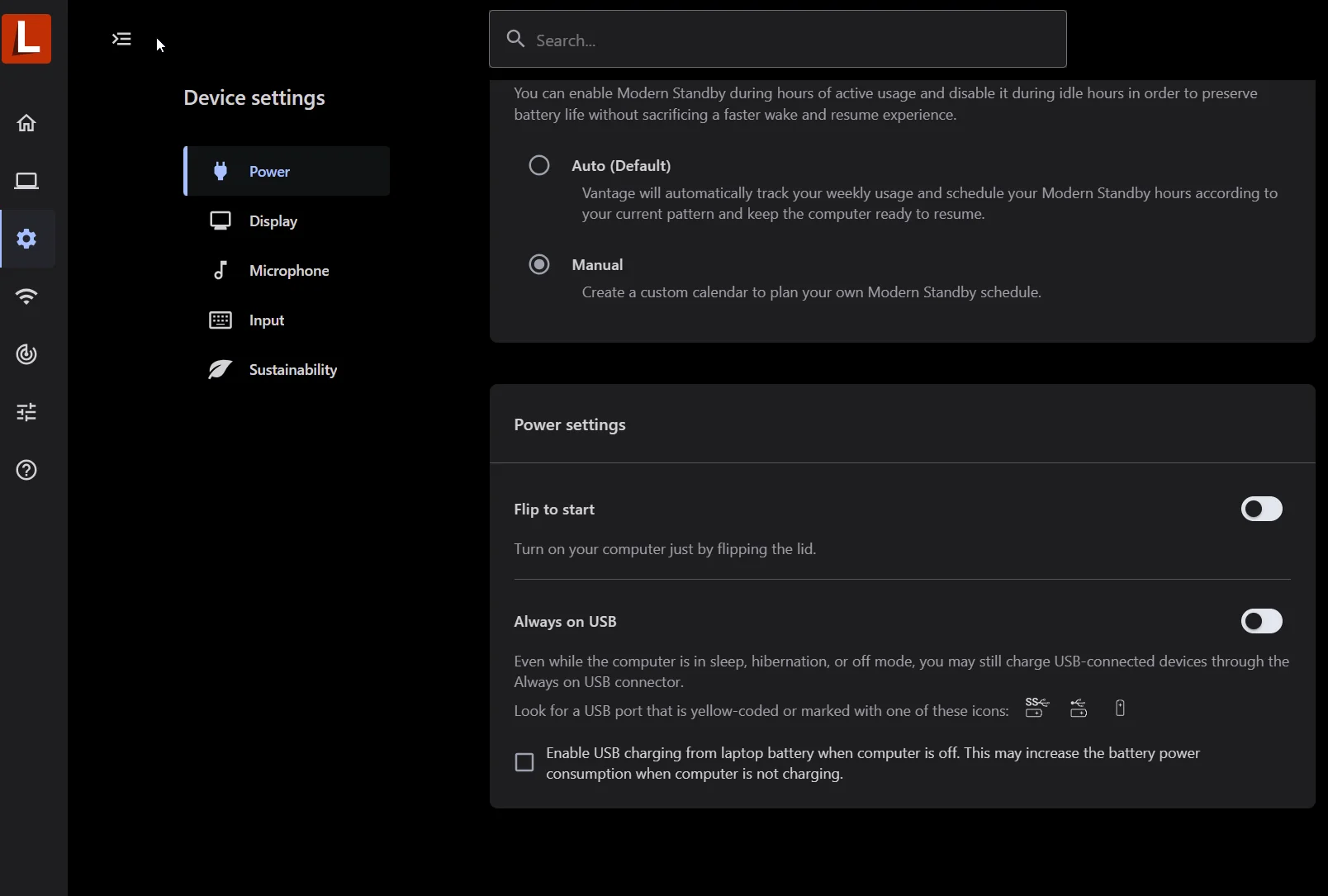Select the settings gear sidebar icon
Screen dimensions: 1328x896
[x=26, y=239]
